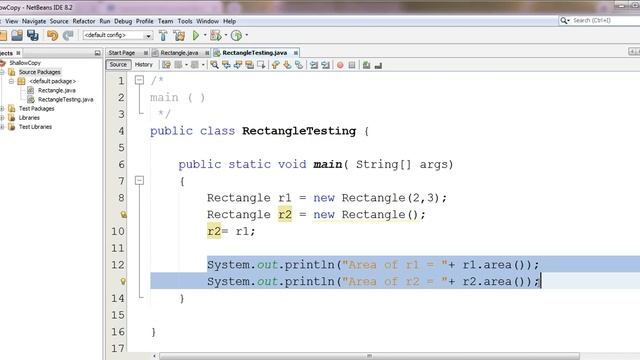The image size is (640, 360).
Task: Click the line "r2= r1;" in editor
Action: 231,231
